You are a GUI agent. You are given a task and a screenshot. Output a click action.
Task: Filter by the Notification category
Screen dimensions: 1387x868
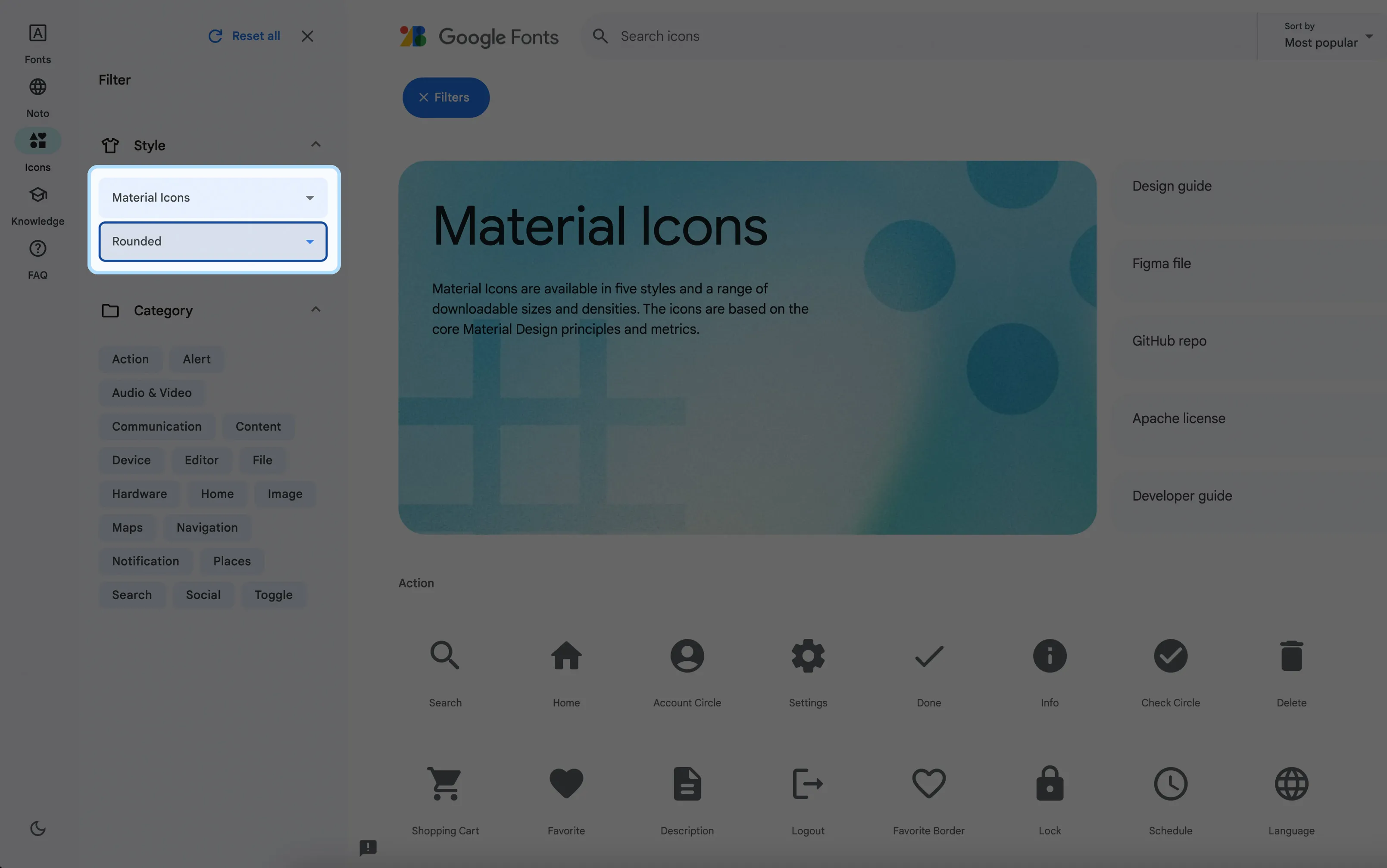coord(145,561)
